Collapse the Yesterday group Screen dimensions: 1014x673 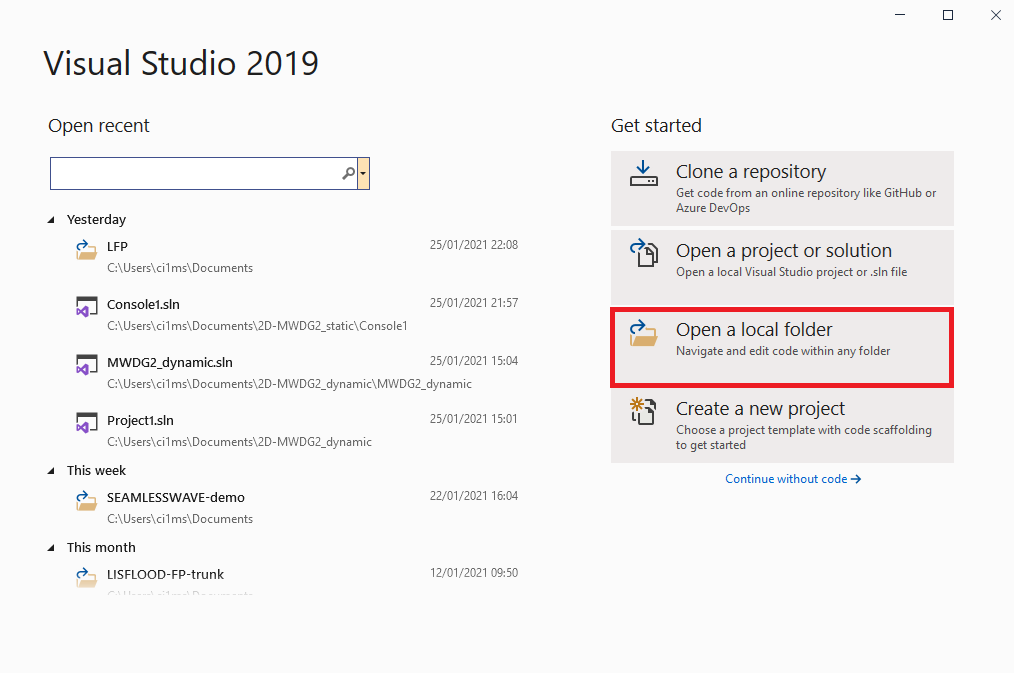(x=51, y=220)
